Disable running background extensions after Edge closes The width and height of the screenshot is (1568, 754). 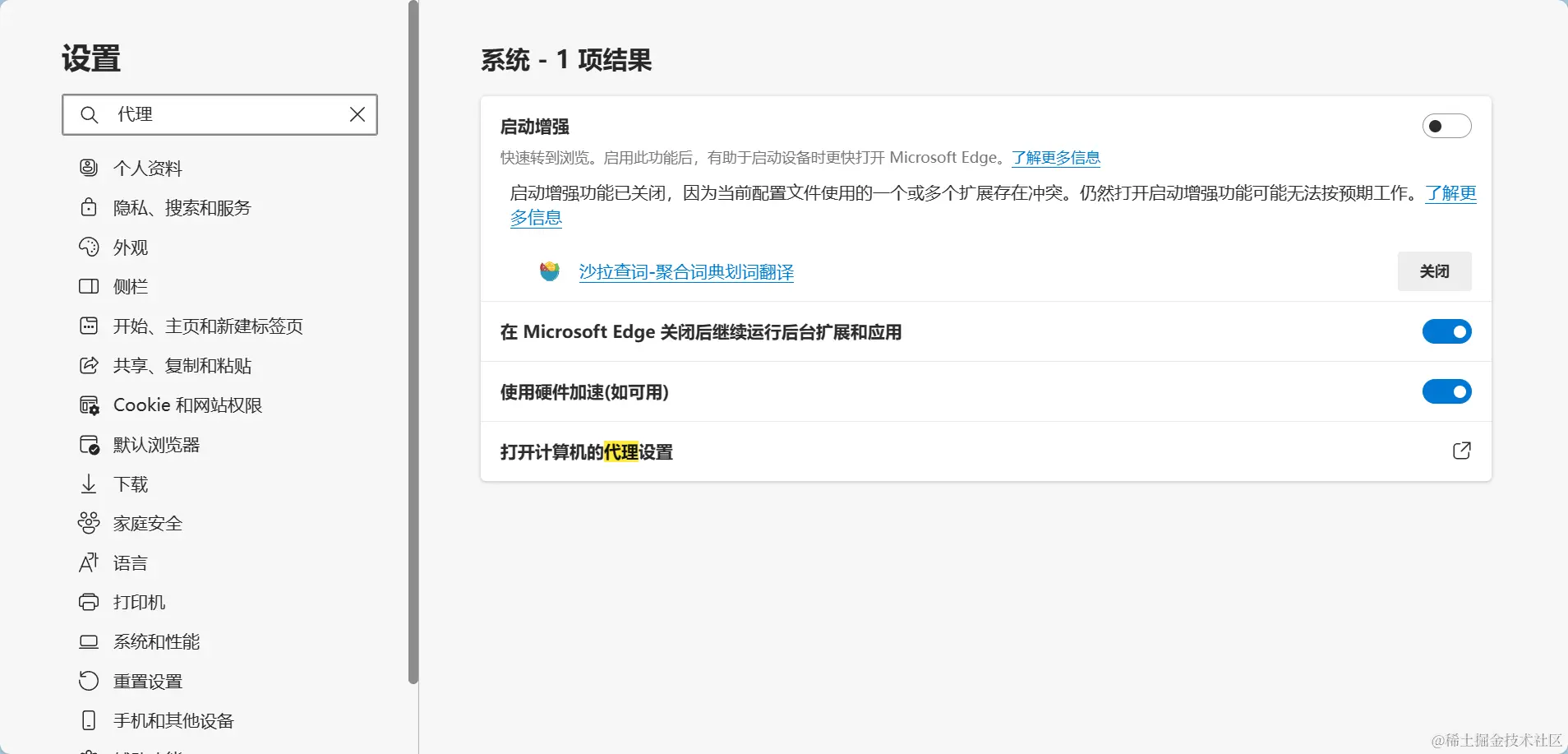(1446, 331)
